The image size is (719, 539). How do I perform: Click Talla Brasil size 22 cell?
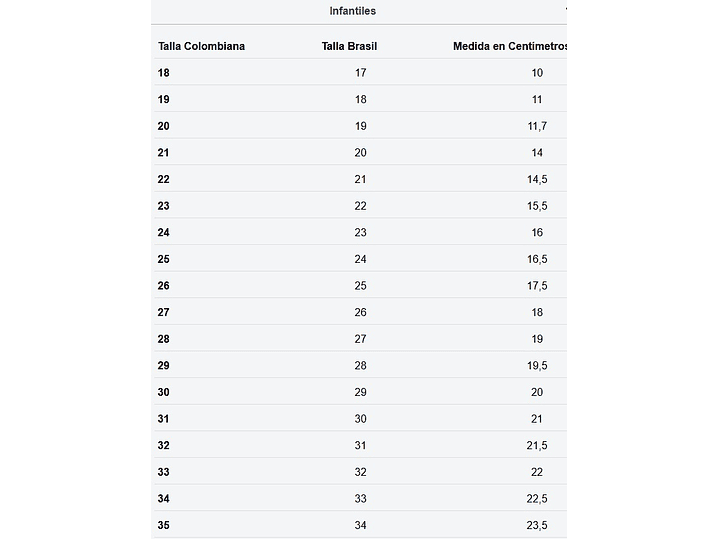point(360,206)
